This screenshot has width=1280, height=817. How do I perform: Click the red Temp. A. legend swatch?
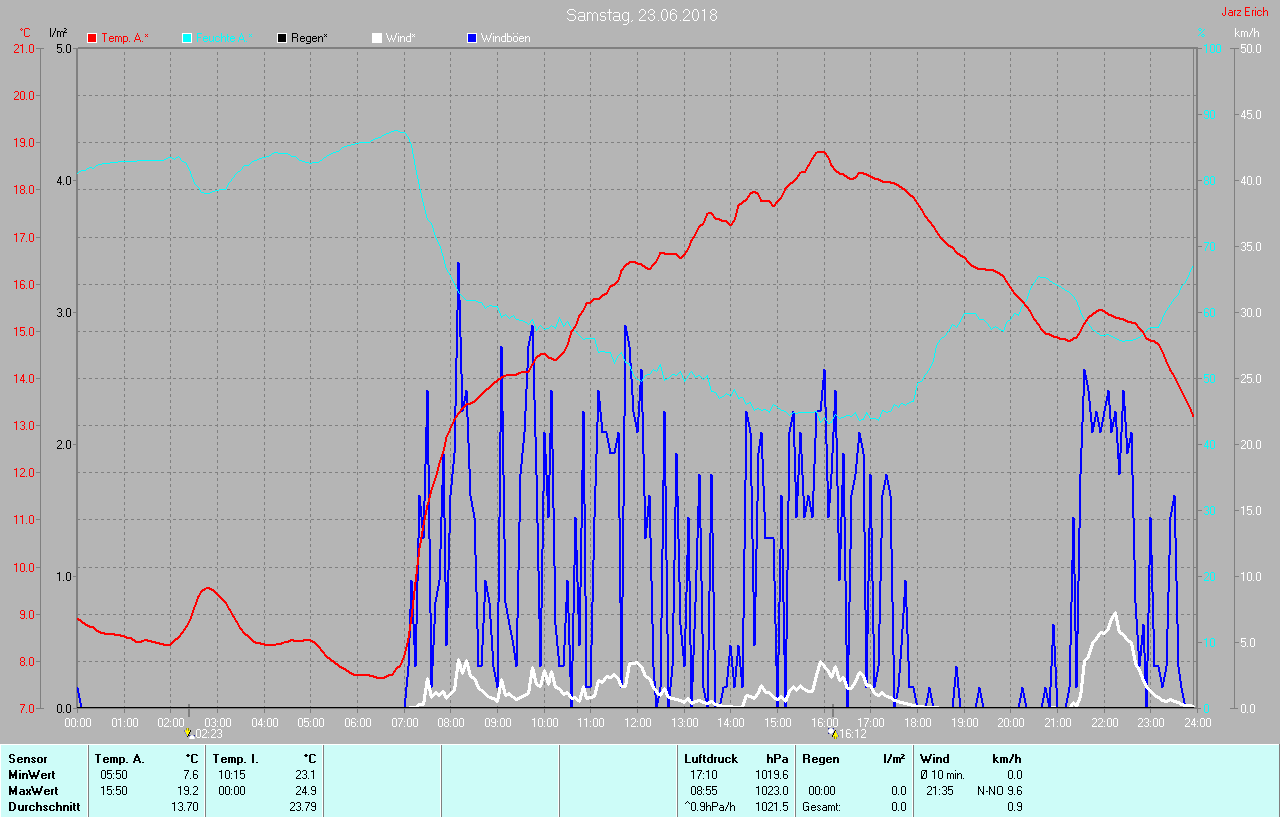tap(92, 38)
